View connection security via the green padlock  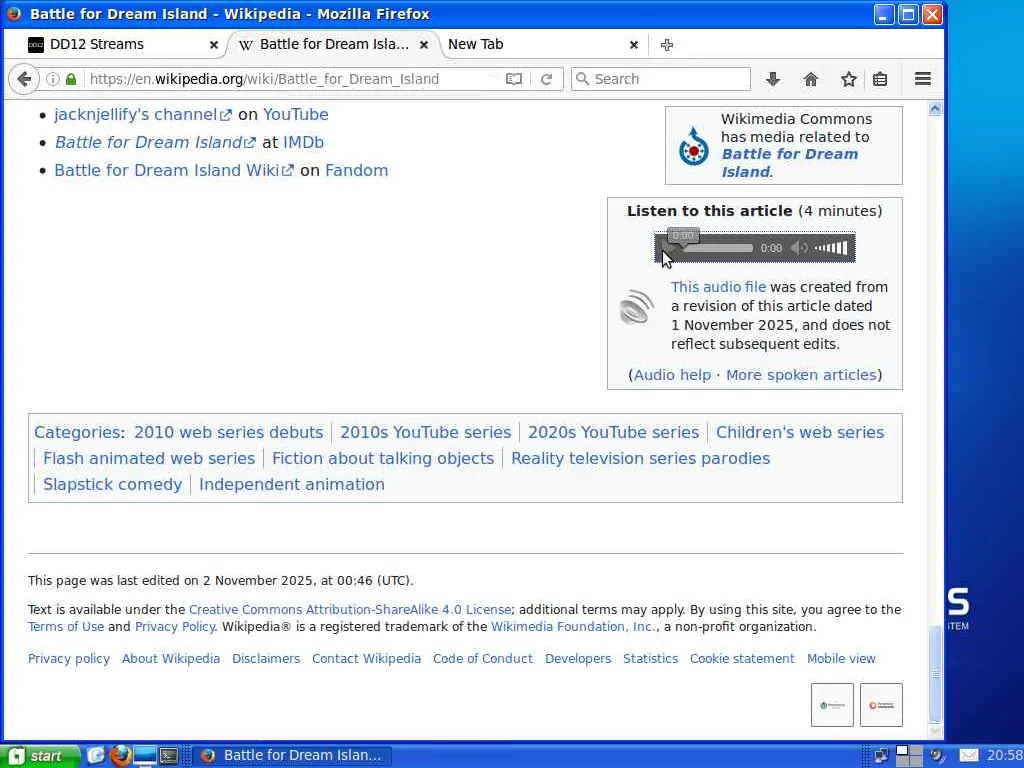point(71,79)
